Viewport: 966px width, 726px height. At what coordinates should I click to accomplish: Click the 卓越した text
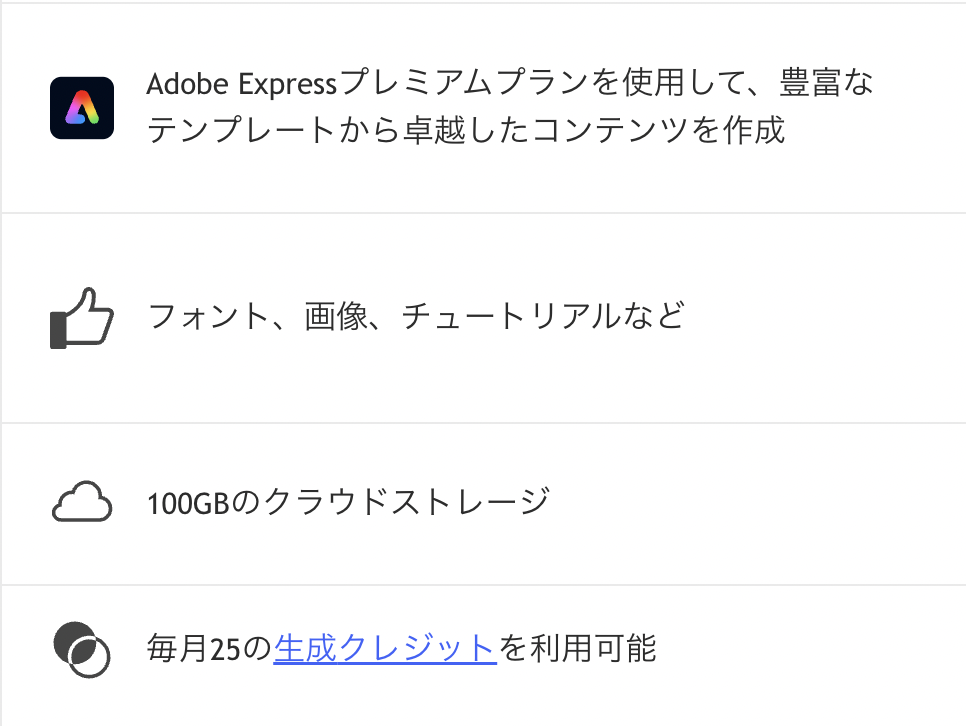click(466, 130)
